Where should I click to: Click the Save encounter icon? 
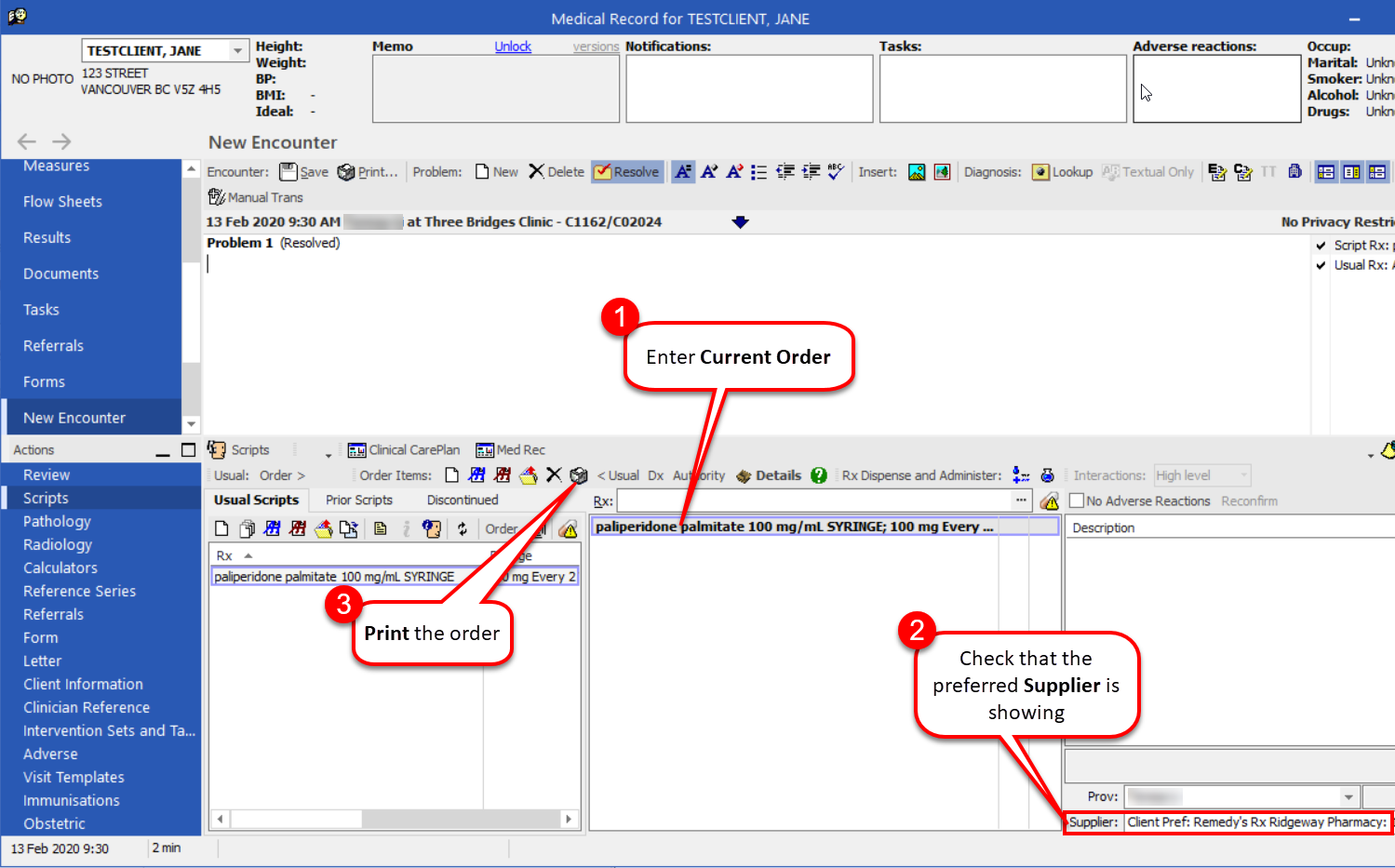coord(303,172)
